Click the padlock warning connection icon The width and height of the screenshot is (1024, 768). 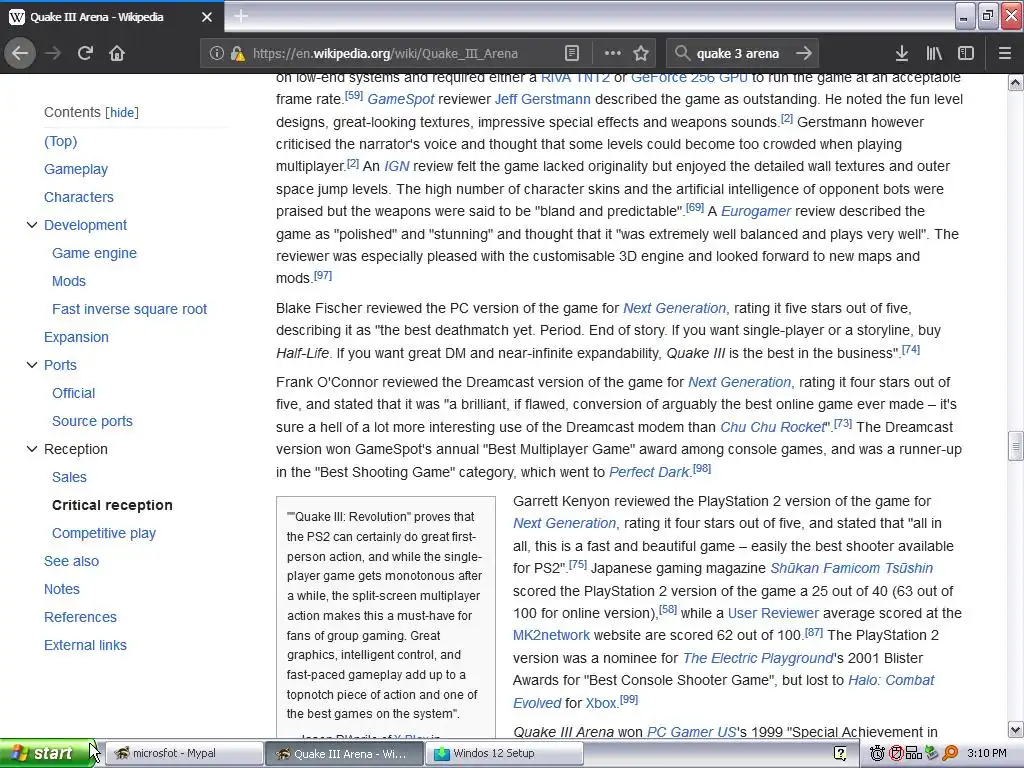[x=237, y=54]
